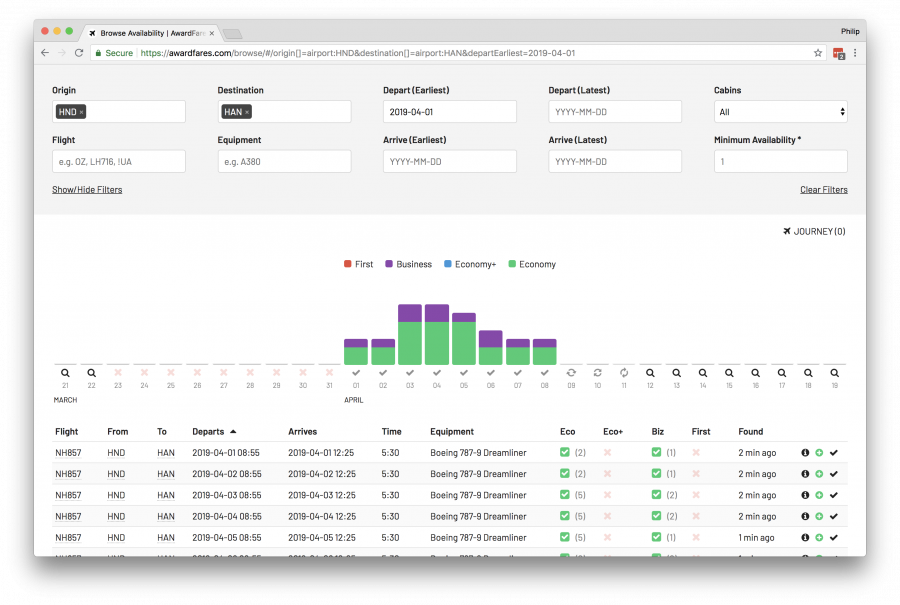Viewport: 900px width, 605px height.
Task: Click the info icon in the first flight row
Action: click(805, 453)
